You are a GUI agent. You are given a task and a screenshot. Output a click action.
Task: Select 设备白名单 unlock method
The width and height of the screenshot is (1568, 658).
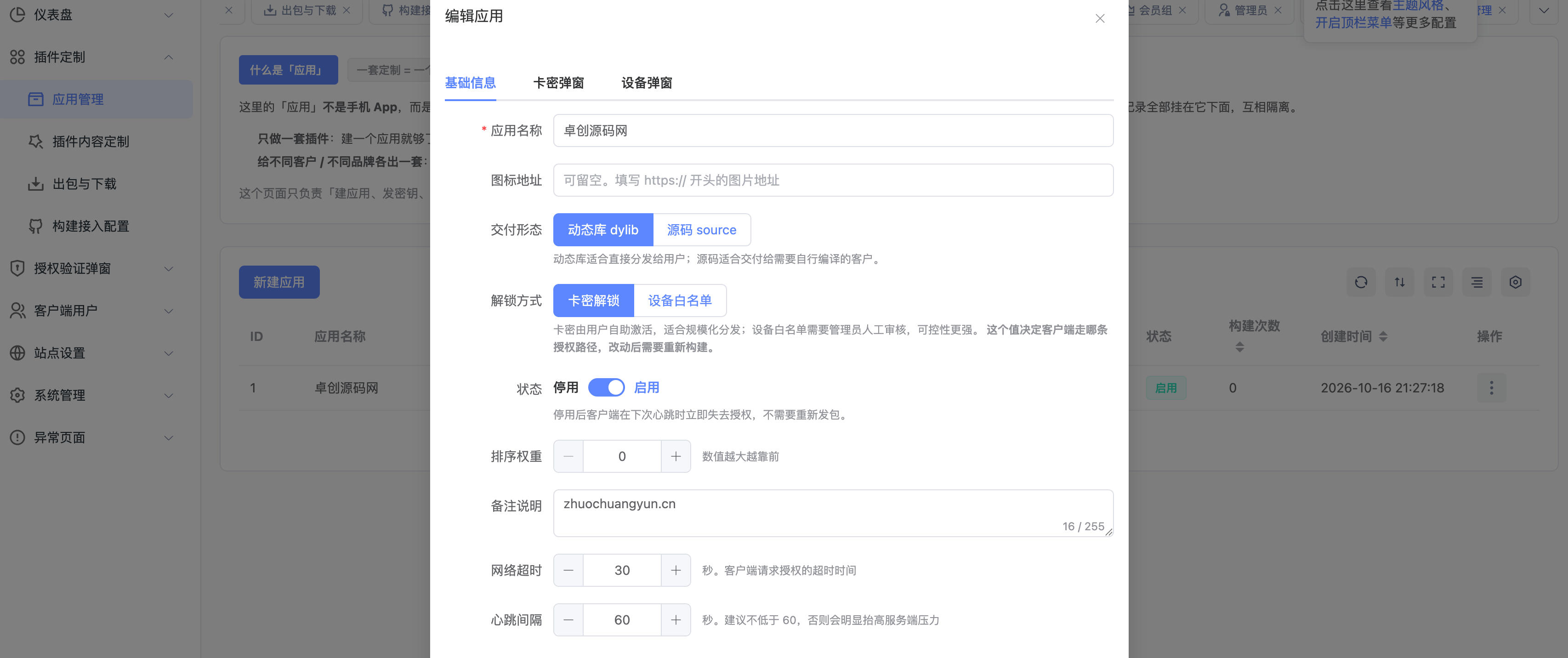pyautogui.click(x=680, y=300)
